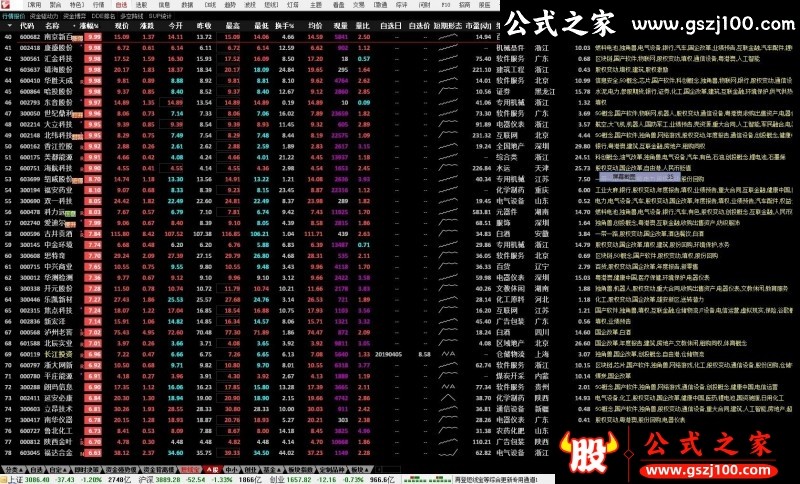The width and height of the screenshot is (800, 484).
Task: Select the 行情报价 sub-tab
Action: point(13,16)
